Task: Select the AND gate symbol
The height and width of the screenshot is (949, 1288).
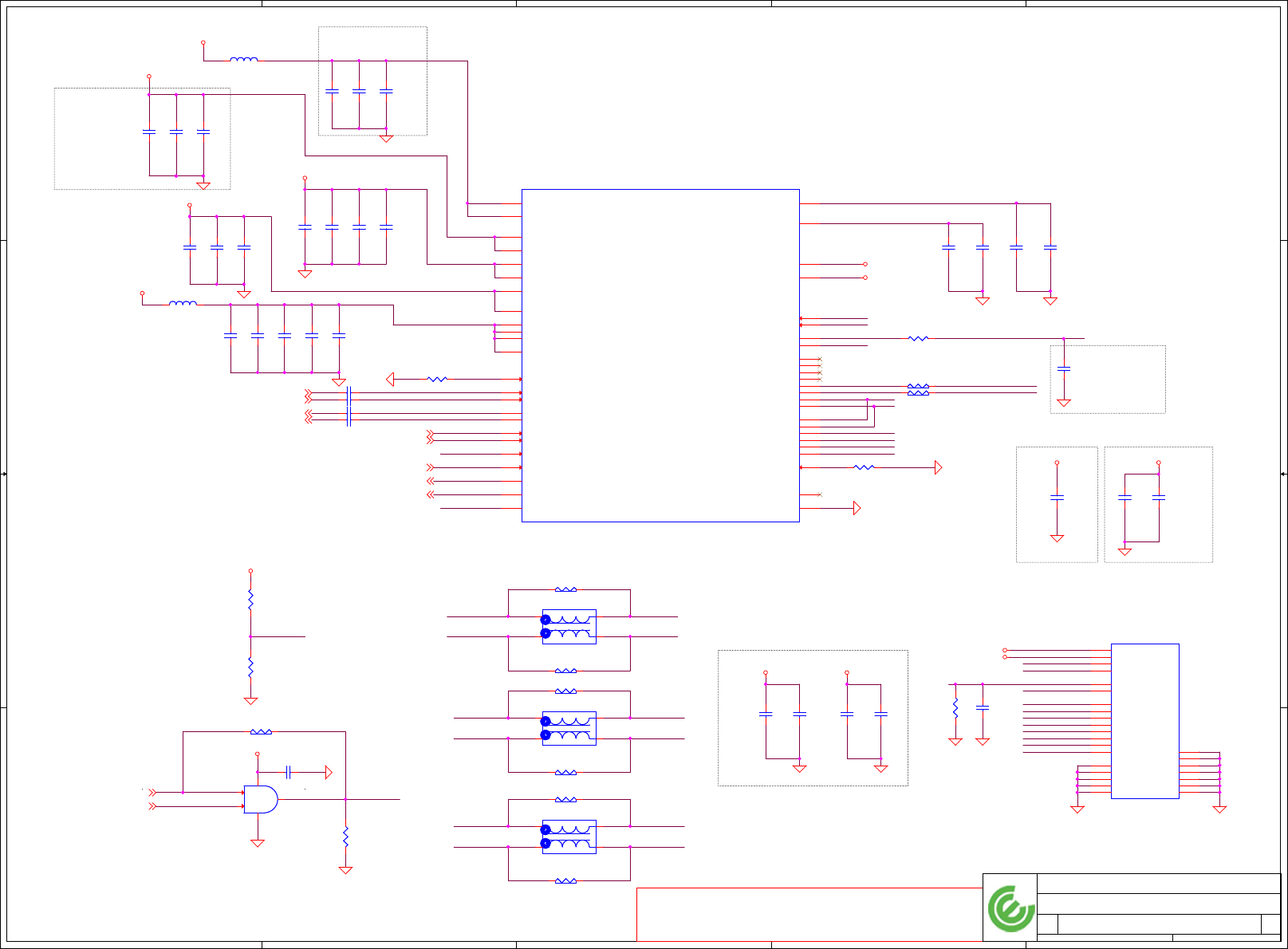Action: point(261,799)
